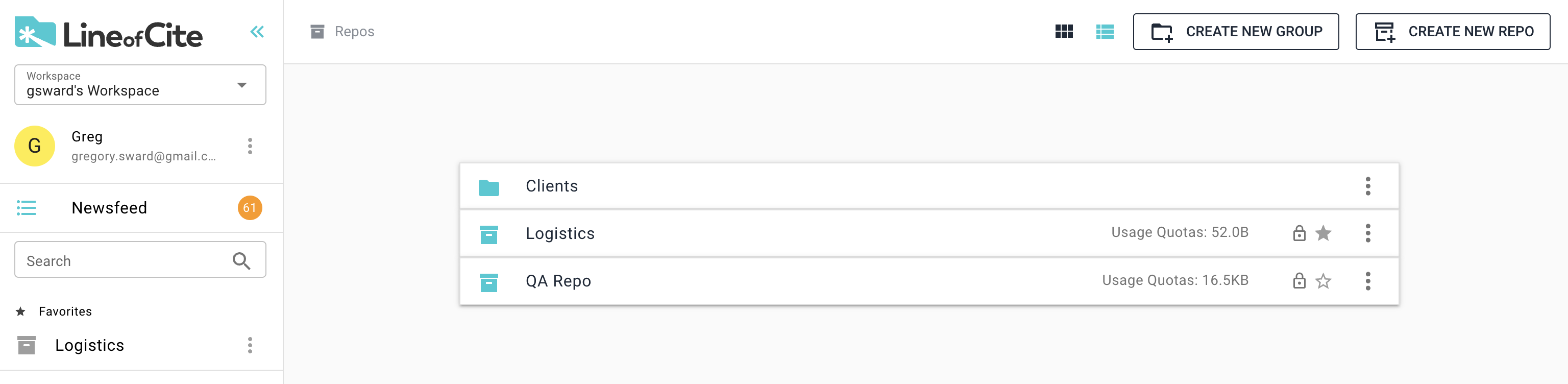Viewport: 1568px width, 384px height.
Task: Open the Clients group folder
Action: [x=551, y=186]
